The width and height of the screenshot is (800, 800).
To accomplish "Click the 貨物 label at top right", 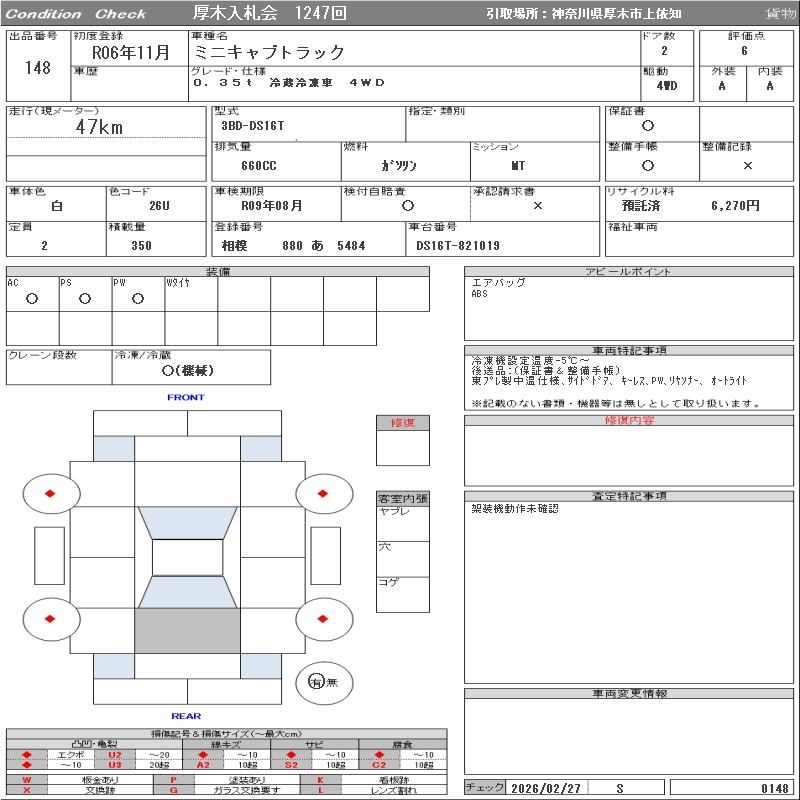I will coord(780,14).
